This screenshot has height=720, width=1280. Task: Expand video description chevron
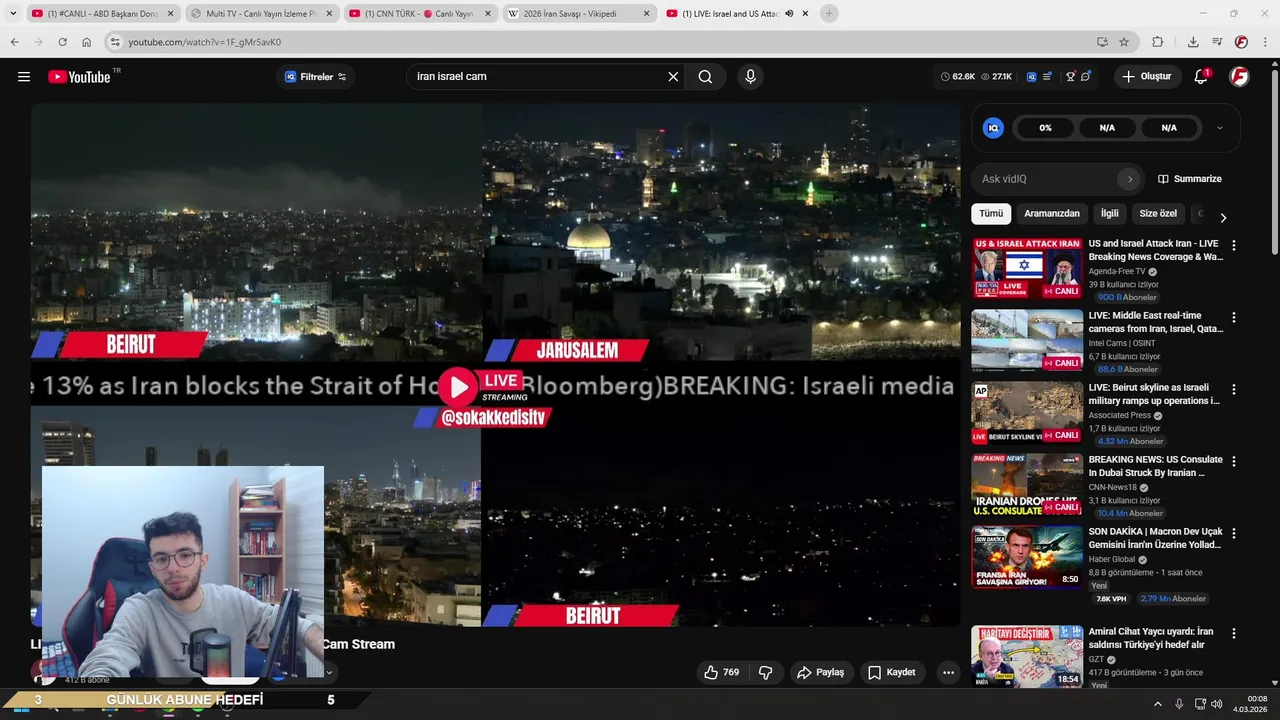[328, 672]
